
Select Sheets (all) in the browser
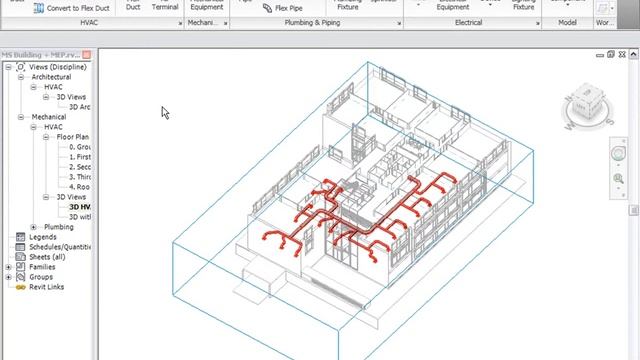[x=47, y=257]
